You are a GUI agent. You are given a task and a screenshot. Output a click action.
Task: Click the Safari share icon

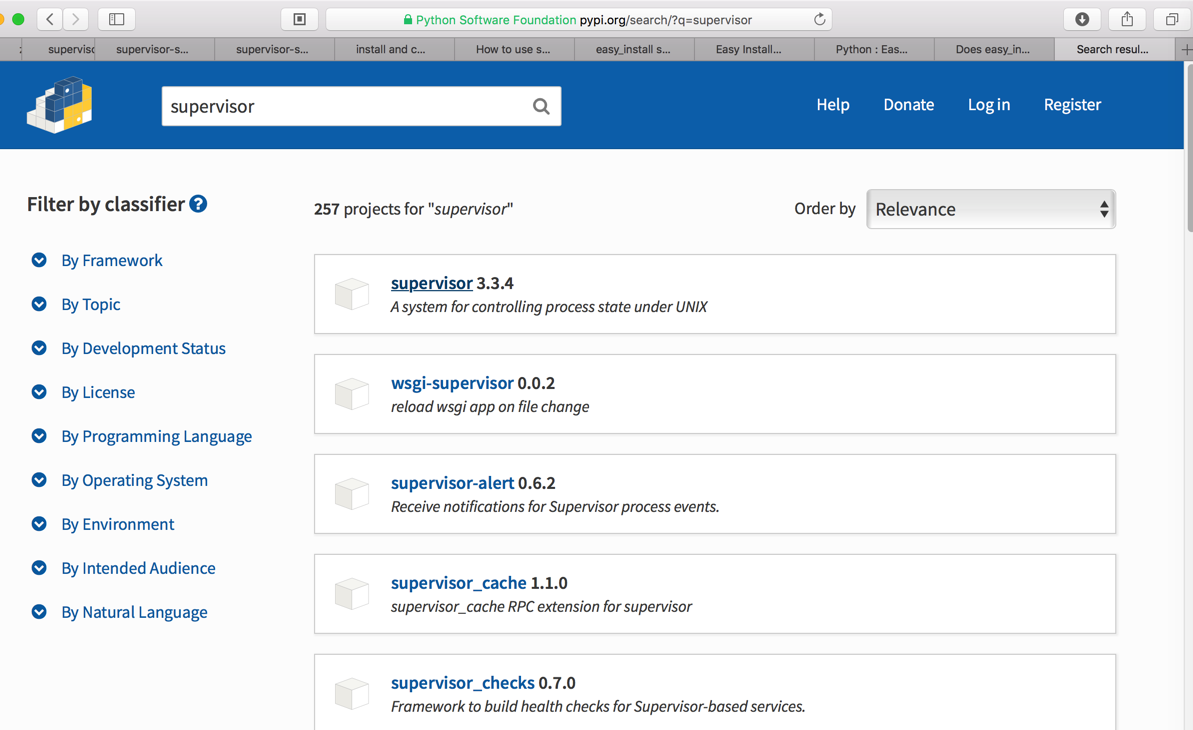pyautogui.click(x=1127, y=19)
